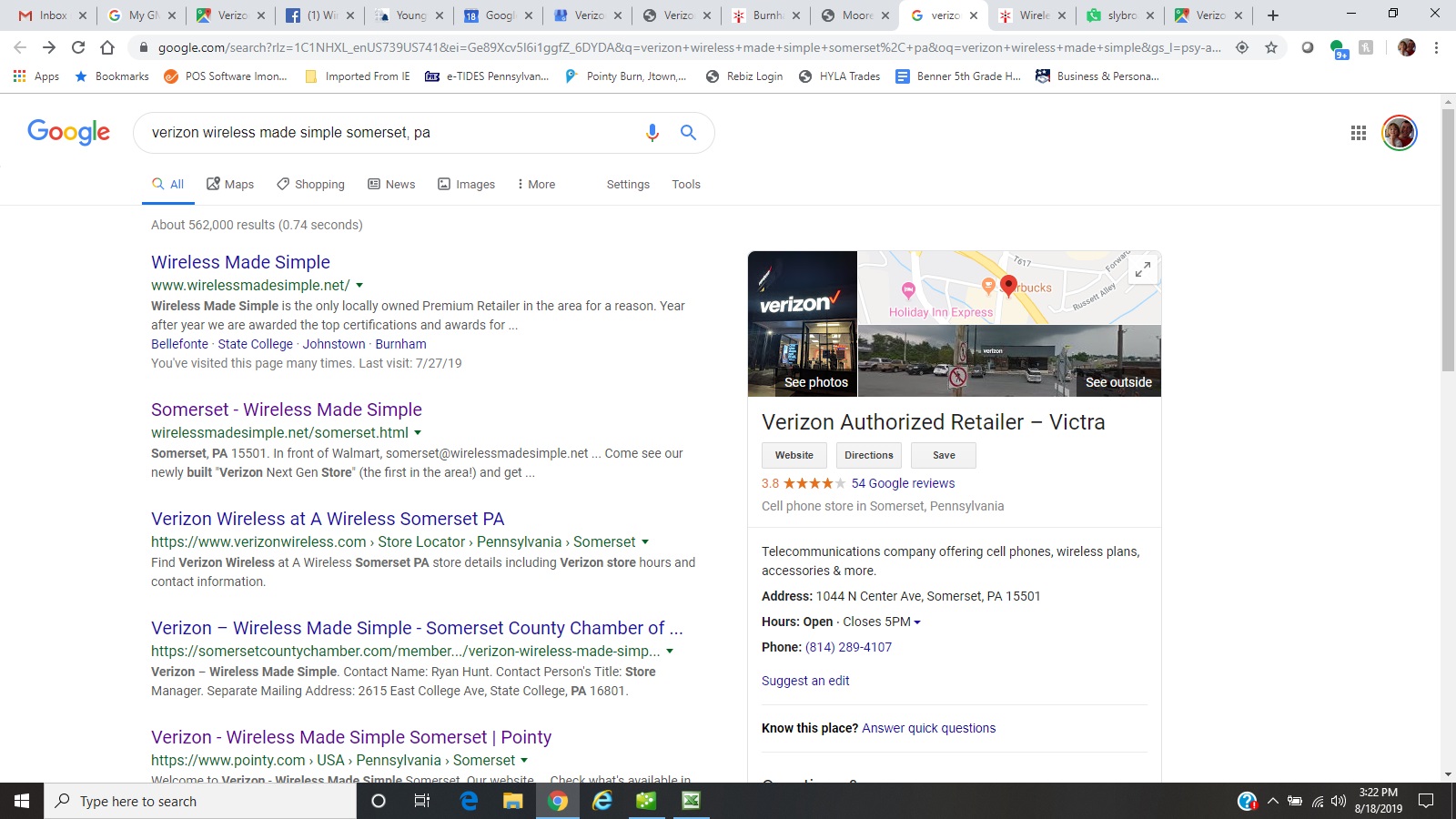Expand options for verizonwireless.com result
1456x819 pixels.
[x=645, y=542]
